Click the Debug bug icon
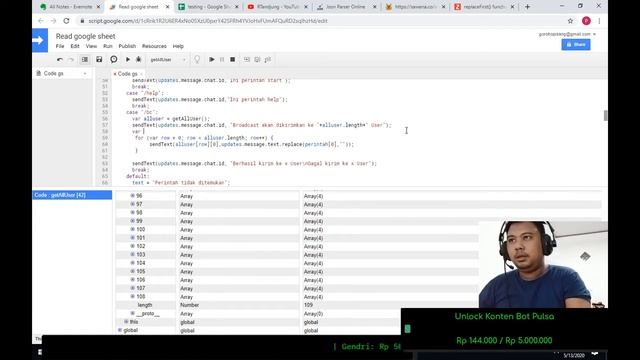Viewport: 640px width, 360px height. [139, 60]
